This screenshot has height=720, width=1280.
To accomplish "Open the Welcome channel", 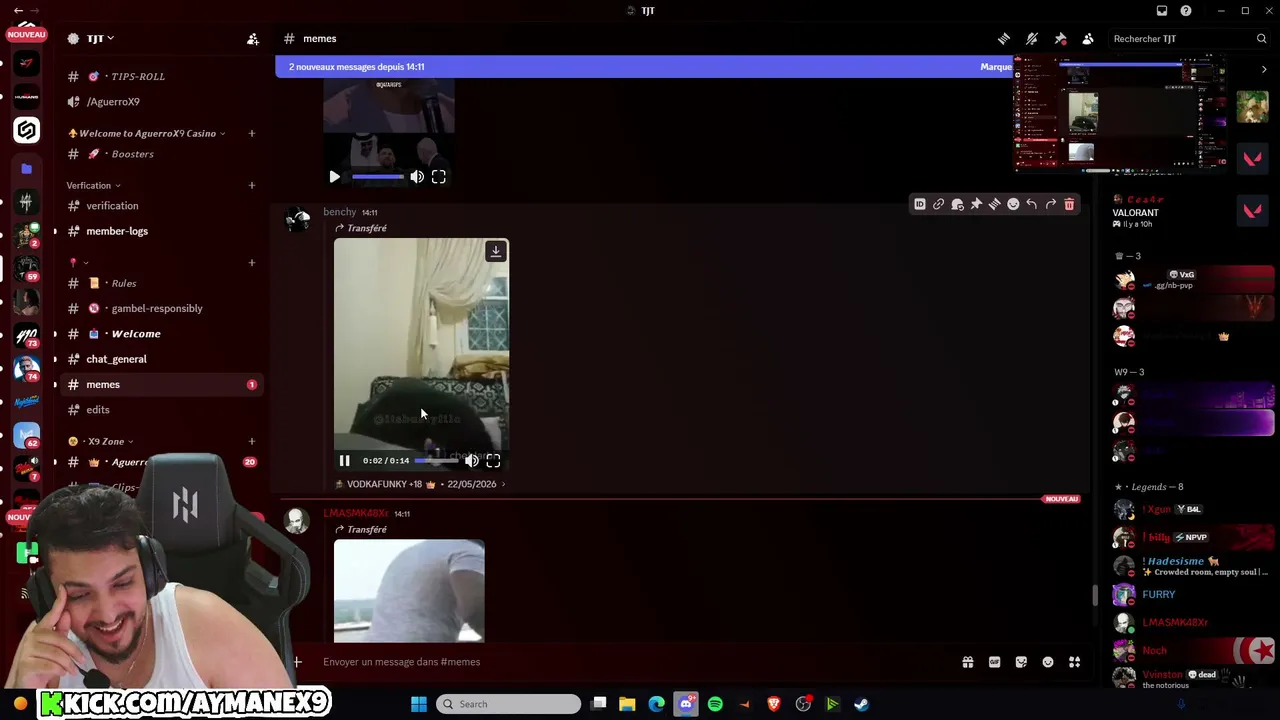I will click(135, 334).
